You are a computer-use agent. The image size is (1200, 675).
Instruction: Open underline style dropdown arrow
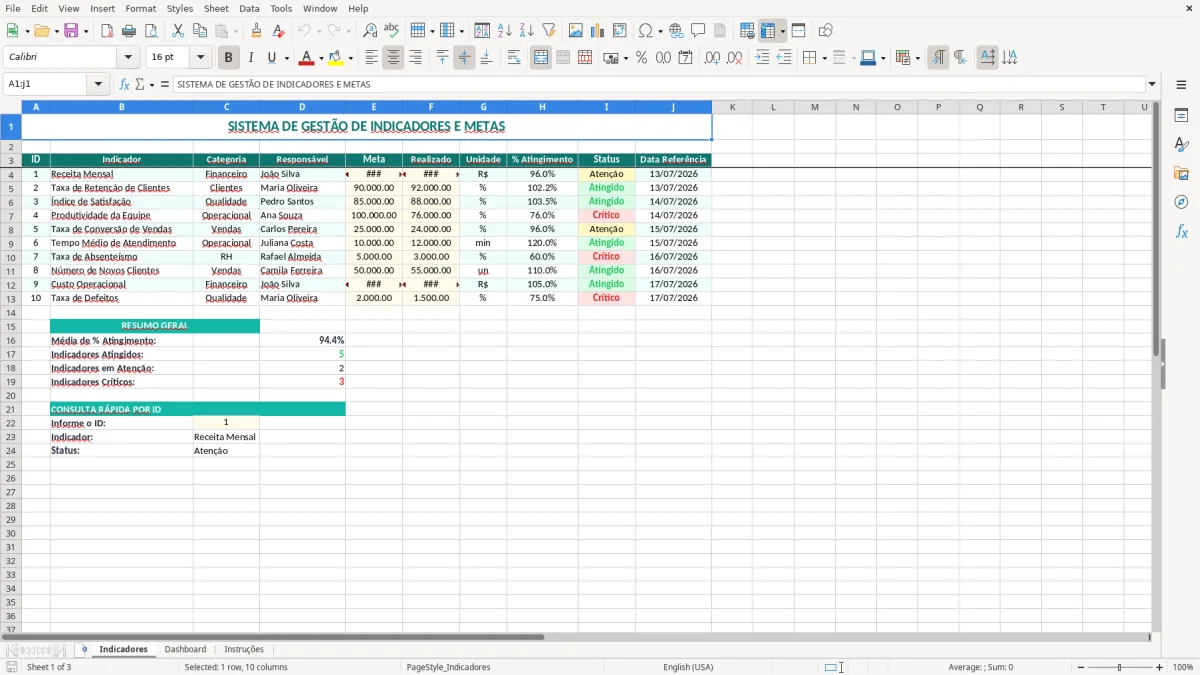pyautogui.click(x=286, y=58)
